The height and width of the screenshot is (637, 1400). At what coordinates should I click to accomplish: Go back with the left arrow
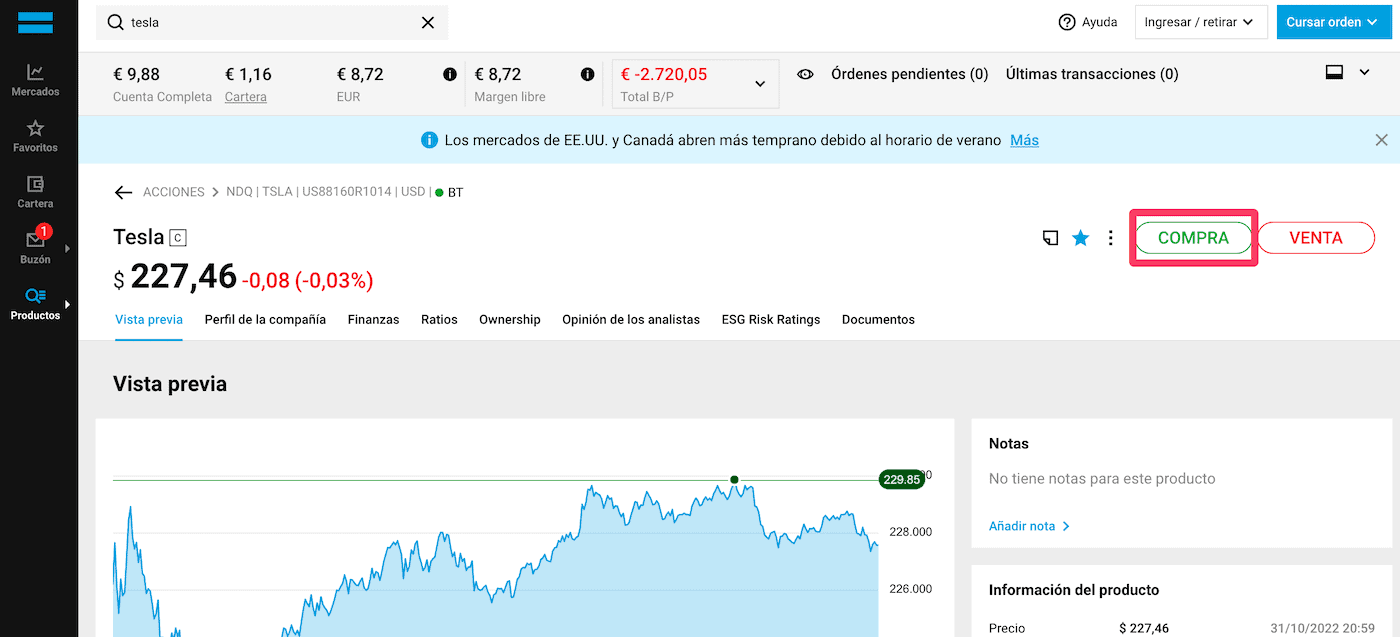(x=124, y=192)
